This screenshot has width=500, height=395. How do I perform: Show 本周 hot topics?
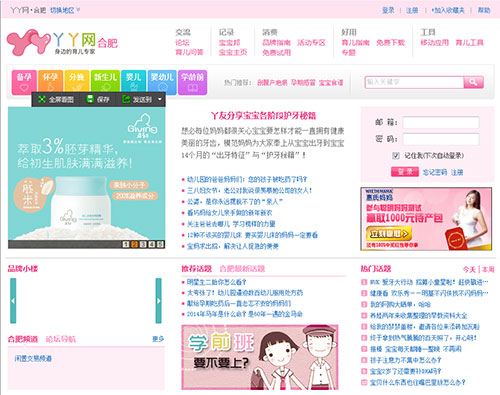coord(488,269)
